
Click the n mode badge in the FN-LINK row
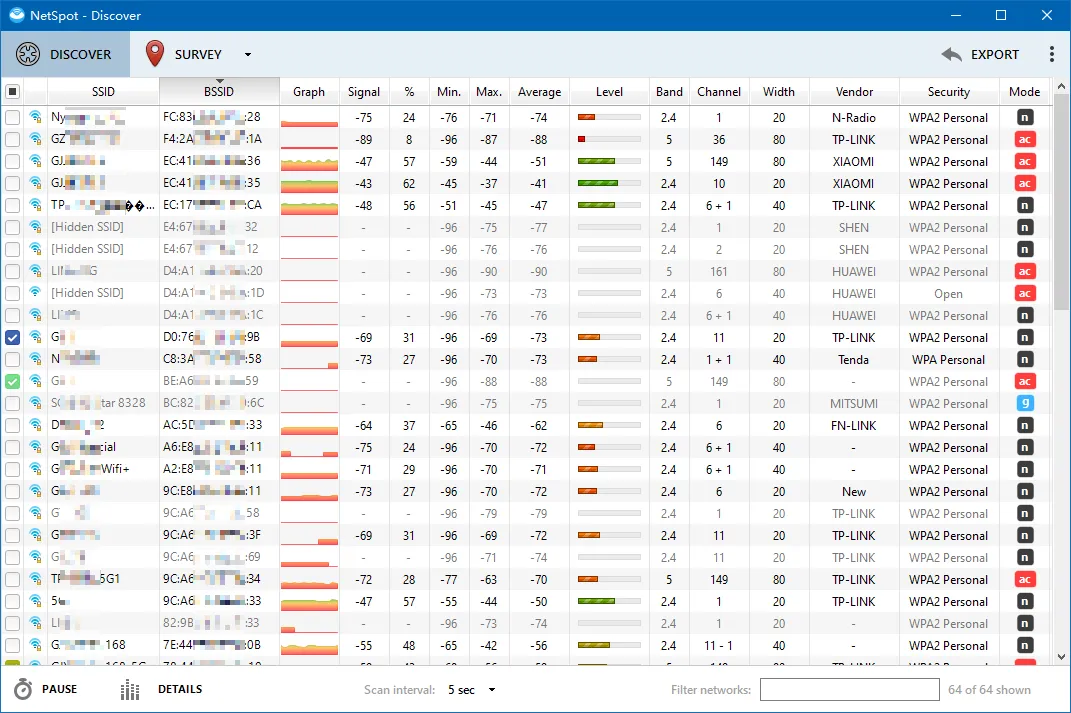click(1025, 425)
